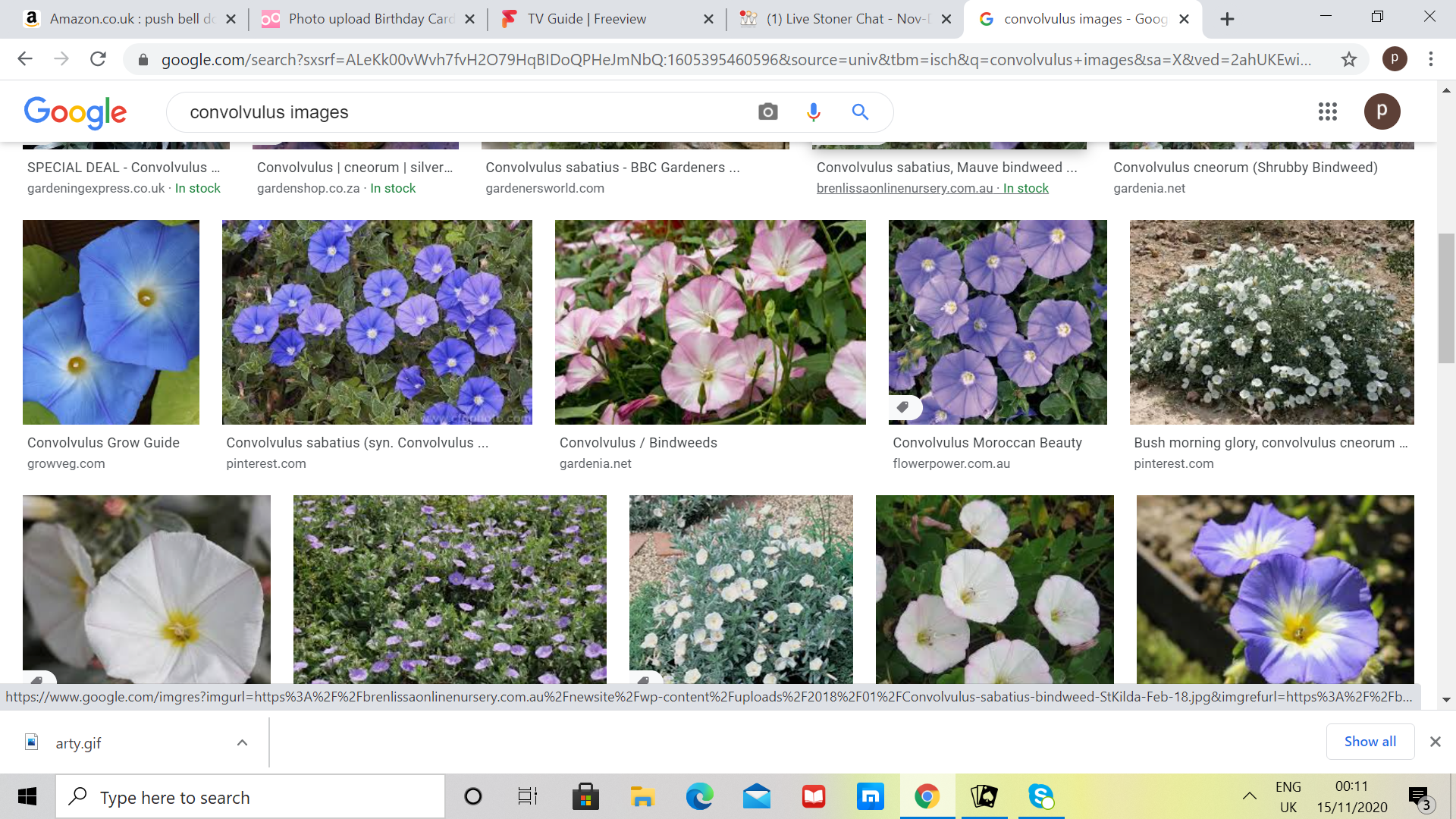Open Task View on taskbar
1456x819 pixels.
528,796
